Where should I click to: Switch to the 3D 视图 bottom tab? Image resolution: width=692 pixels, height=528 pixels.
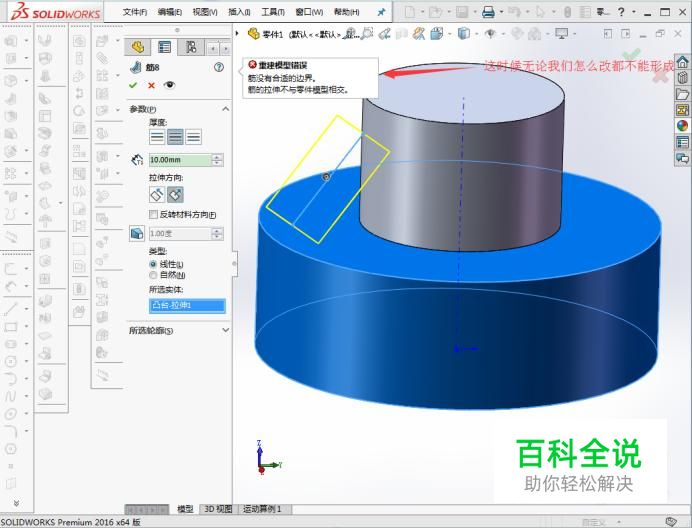[218, 509]
